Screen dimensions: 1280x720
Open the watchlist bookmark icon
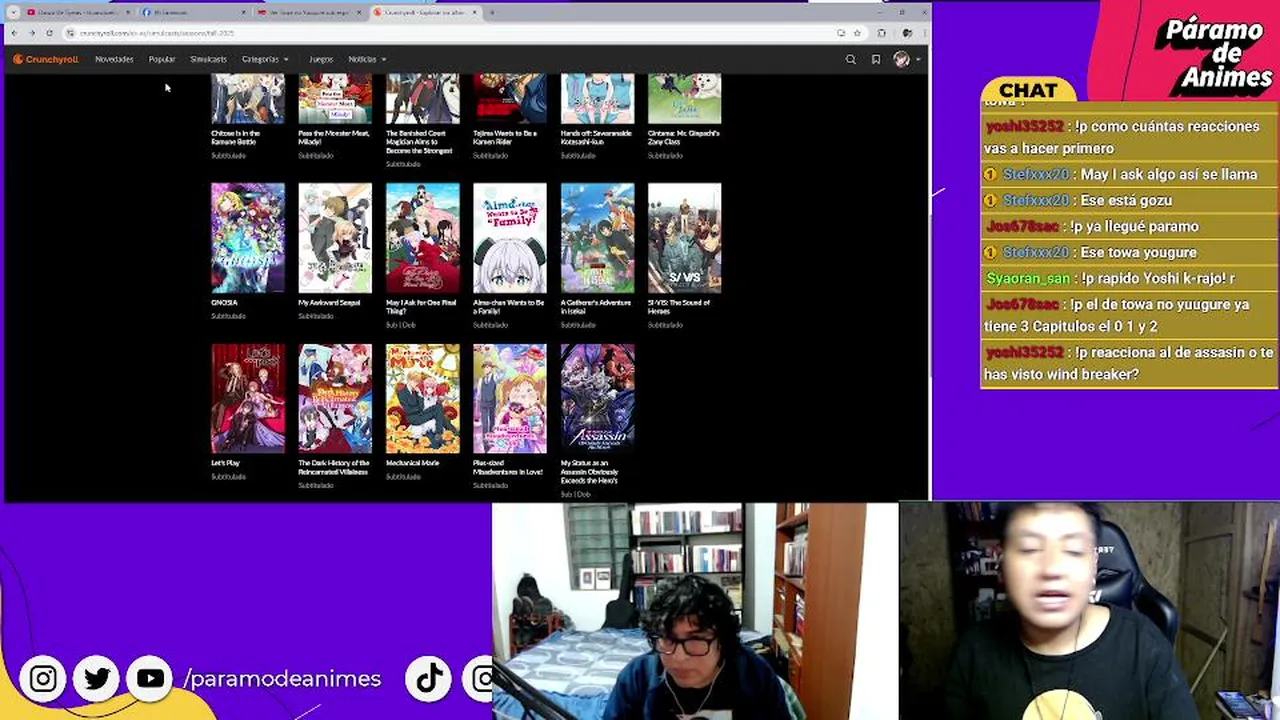[876, 59]
